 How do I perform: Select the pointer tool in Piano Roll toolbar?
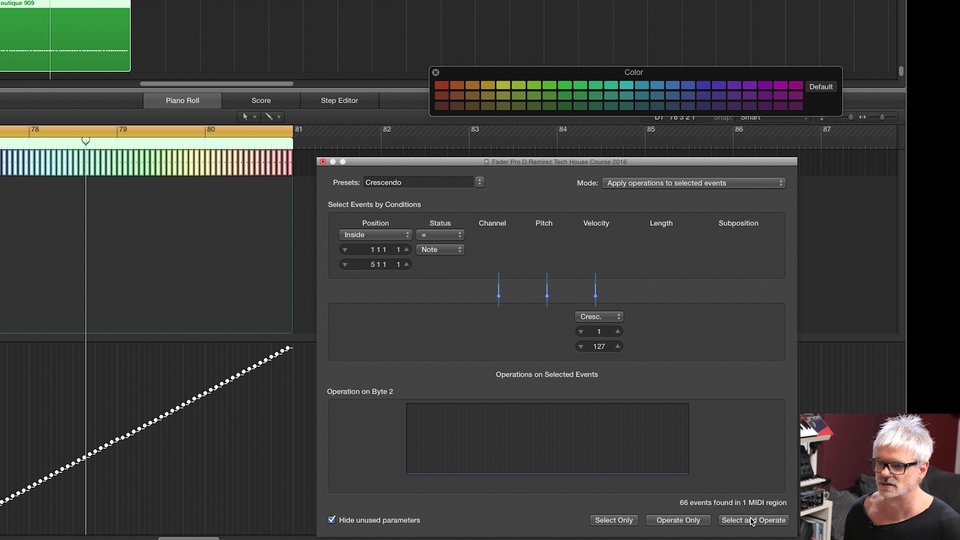(246, 116)
